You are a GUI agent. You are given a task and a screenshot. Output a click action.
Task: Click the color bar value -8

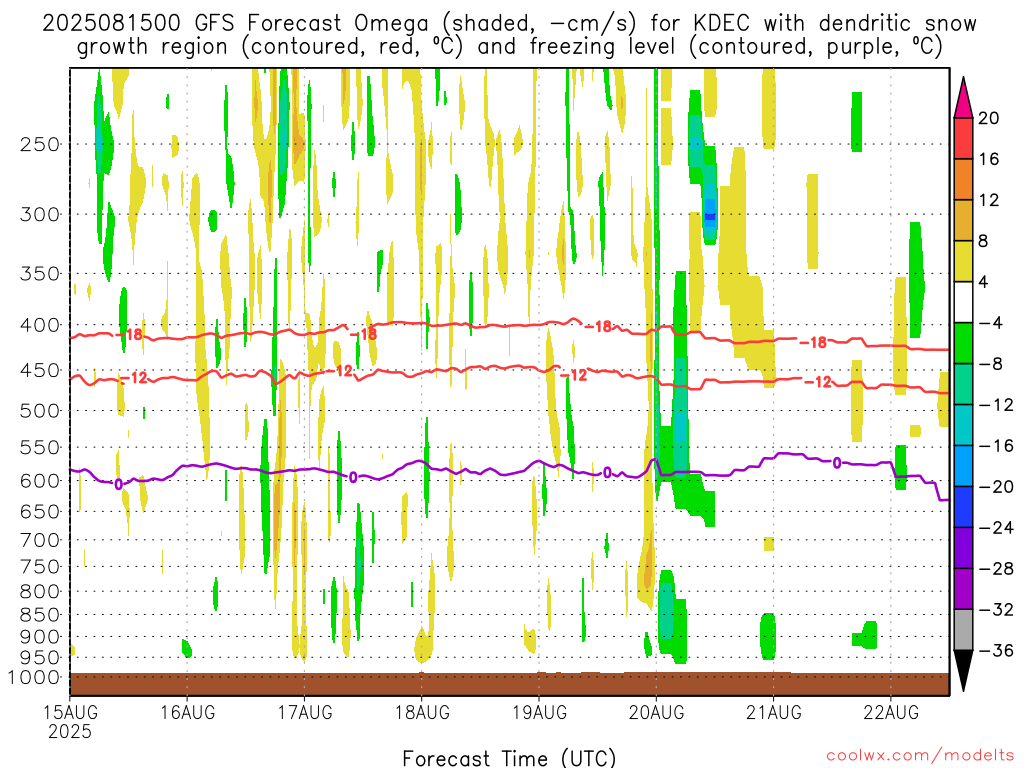point(991,364)
